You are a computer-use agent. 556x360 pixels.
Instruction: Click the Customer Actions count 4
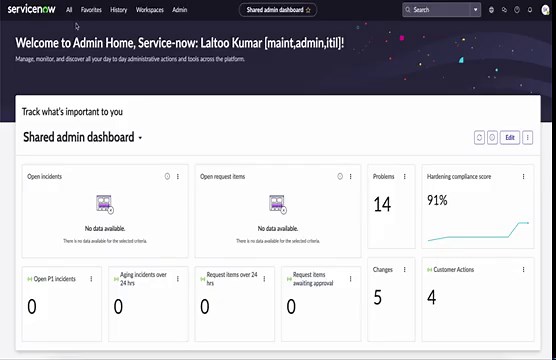pos(432,297)
